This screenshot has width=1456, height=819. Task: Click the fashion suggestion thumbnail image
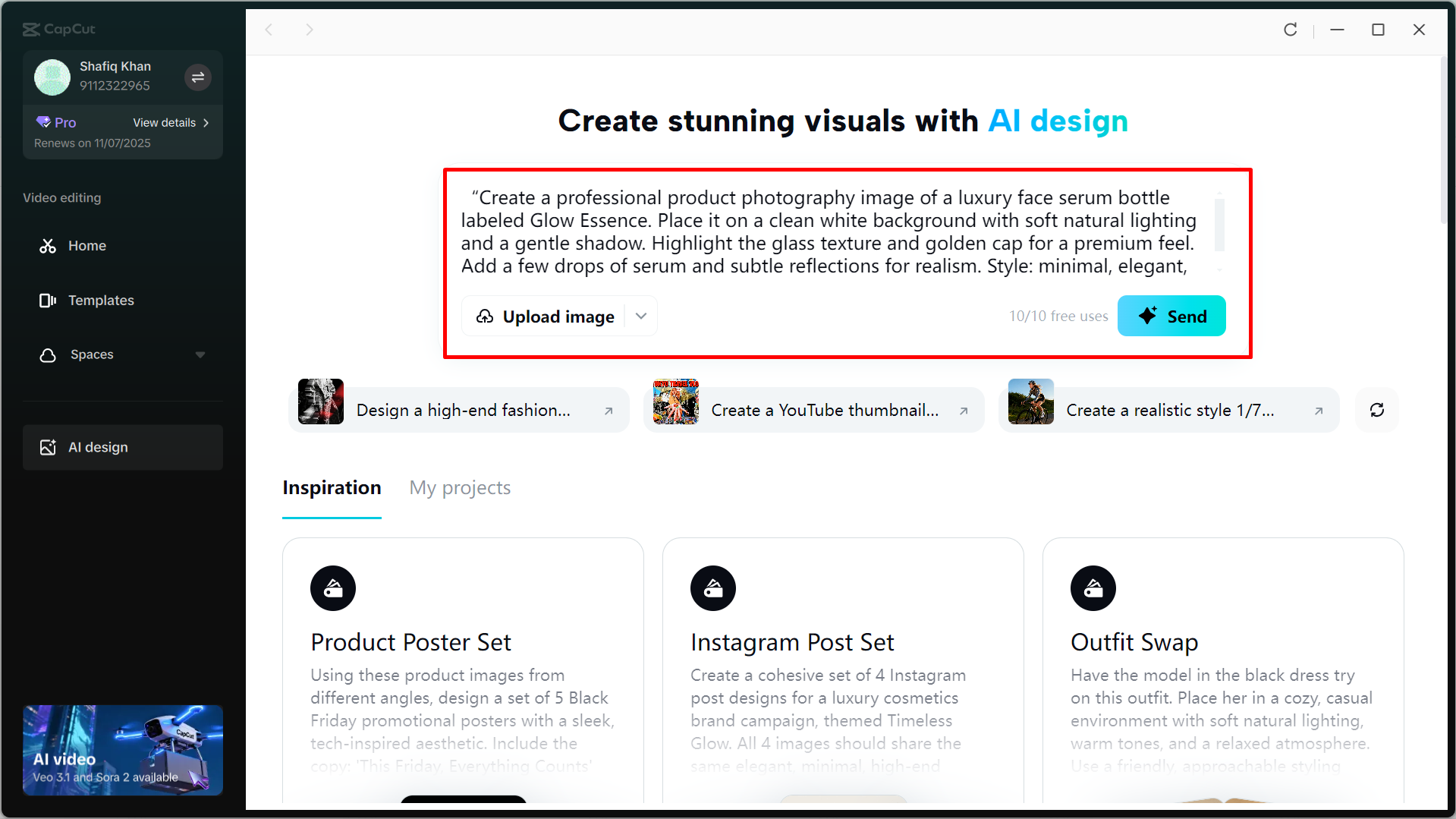[x=321, y=402]
